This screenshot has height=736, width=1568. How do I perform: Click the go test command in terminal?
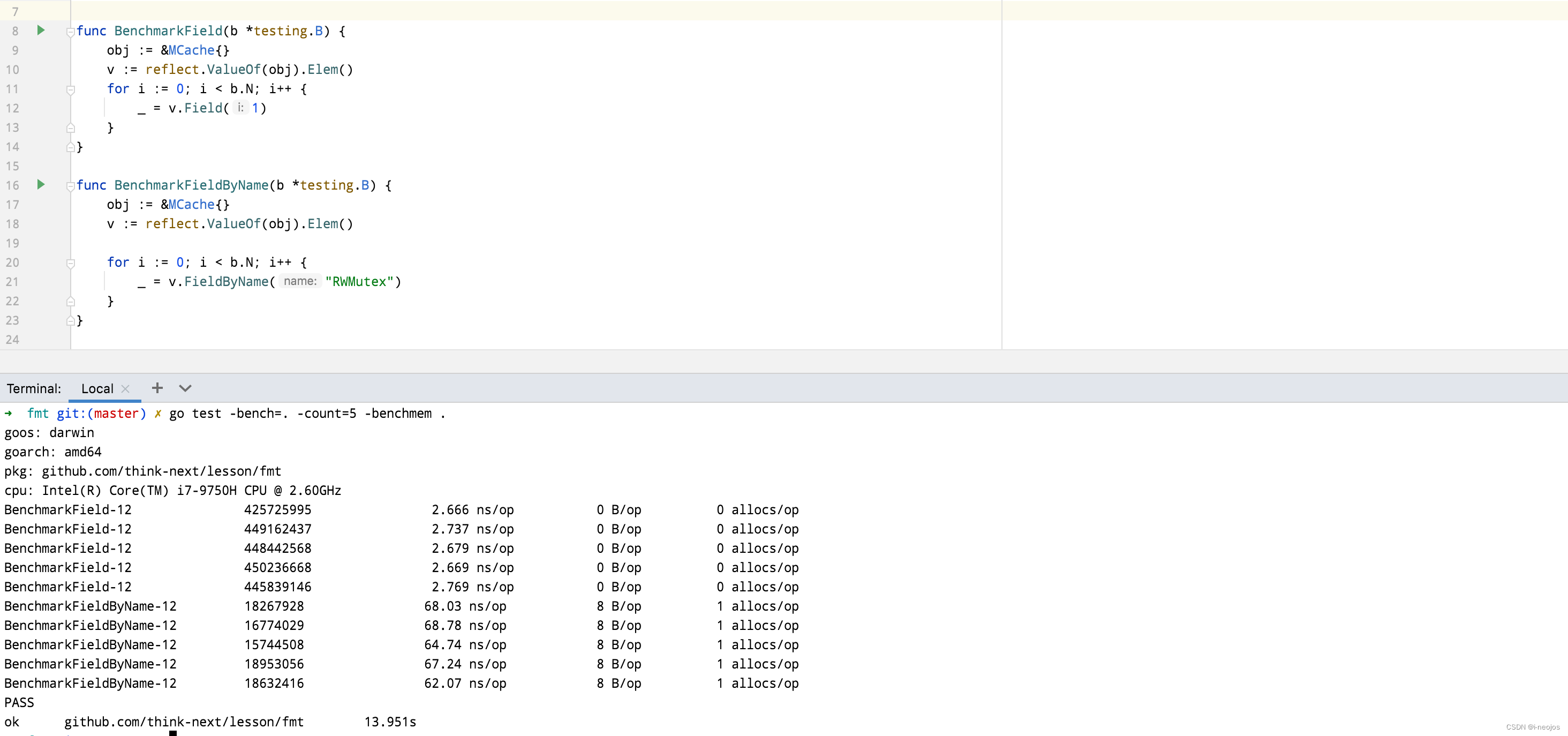click(307, 414)
